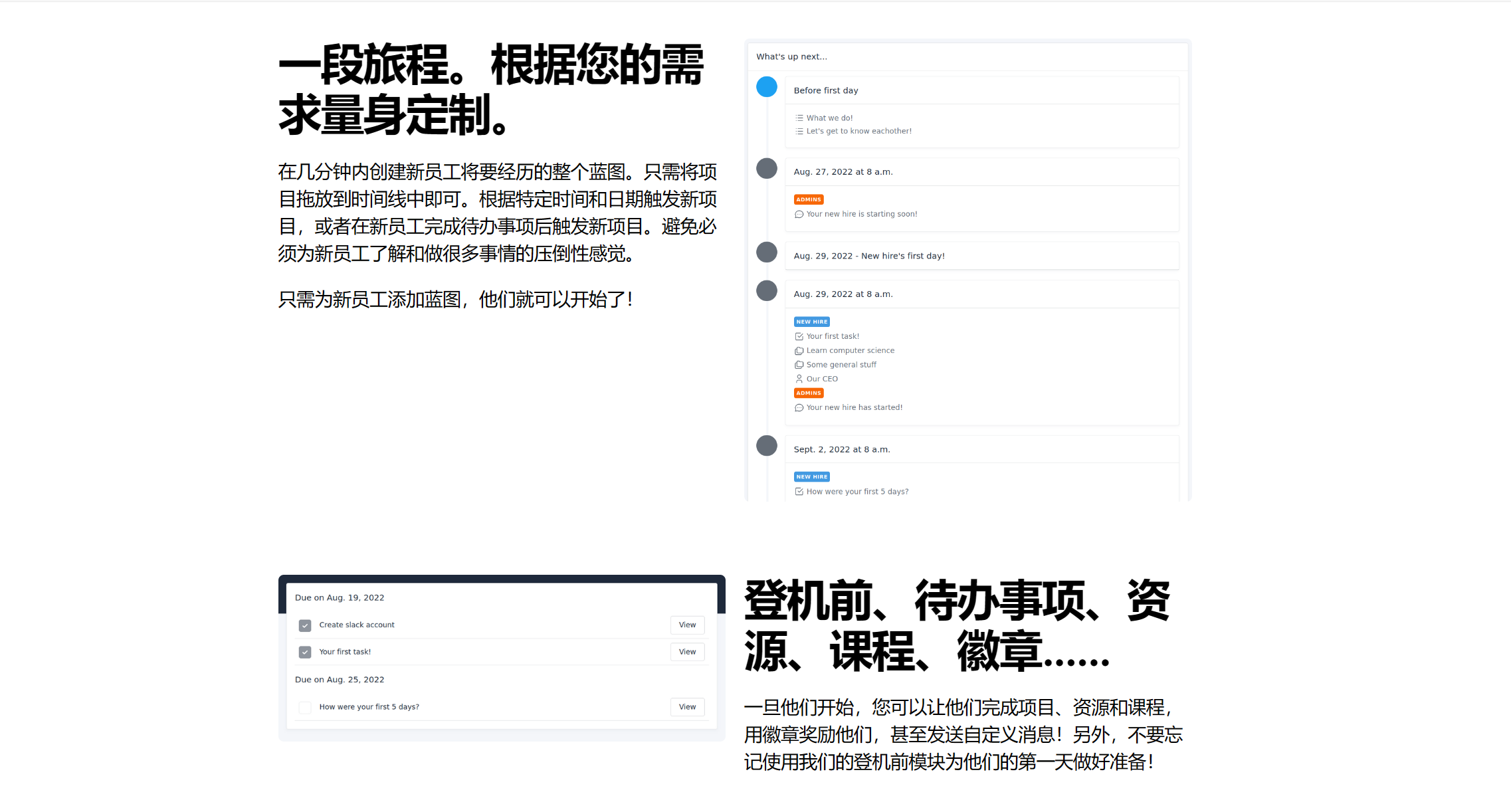
Task: Click check icon beside 'How were your first 5 days?' in timeline
Action: [799, 492]
